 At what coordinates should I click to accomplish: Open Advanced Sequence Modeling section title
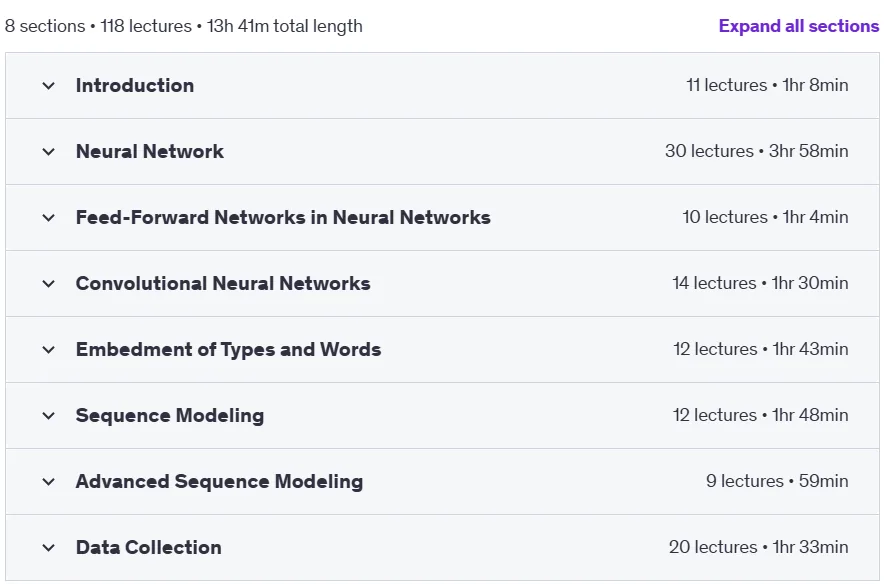[219, 481]
